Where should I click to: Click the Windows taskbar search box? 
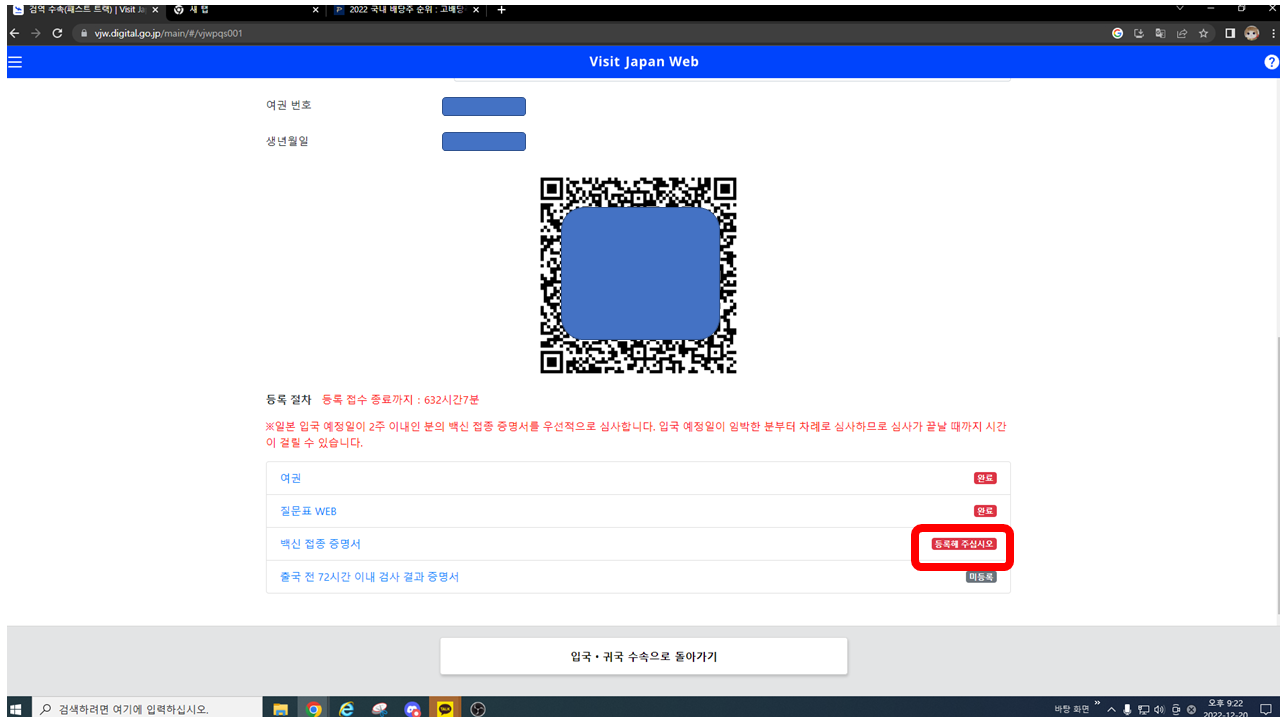(147, 709)
